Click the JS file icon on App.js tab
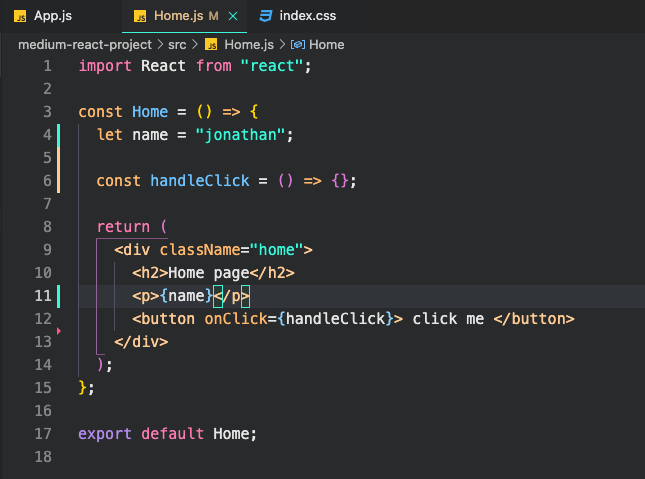The height and width of the screenshot is (479, 645). [x=20, y=16]
